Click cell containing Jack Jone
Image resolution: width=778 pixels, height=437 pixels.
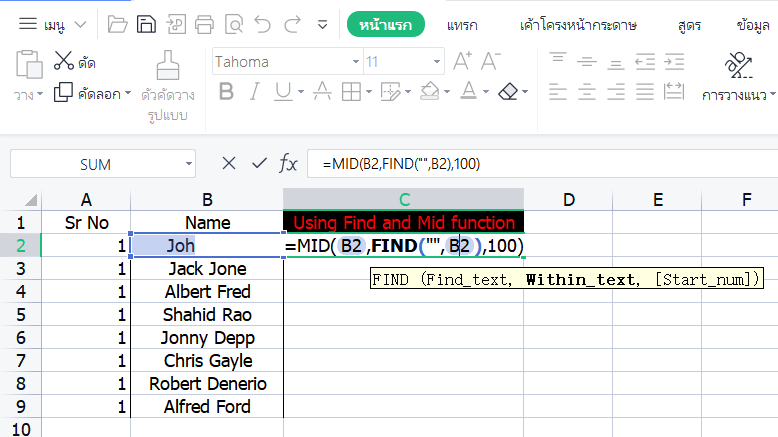(x=207, y=268)
